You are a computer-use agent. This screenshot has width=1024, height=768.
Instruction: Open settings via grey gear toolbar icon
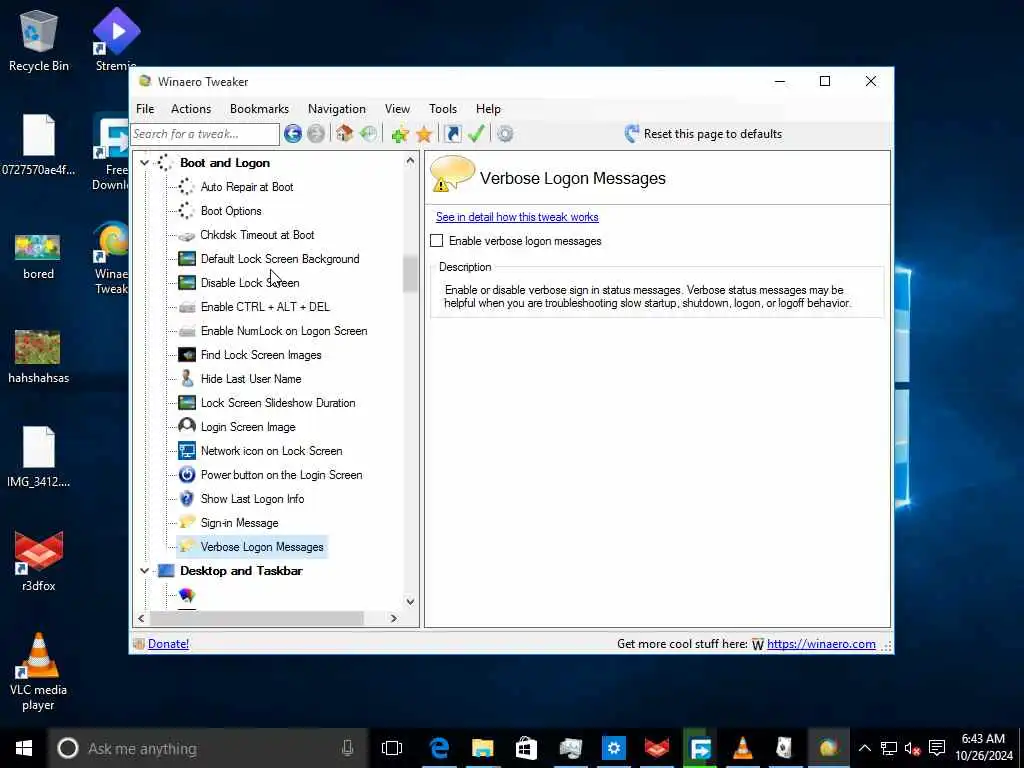tap(505, 134)
